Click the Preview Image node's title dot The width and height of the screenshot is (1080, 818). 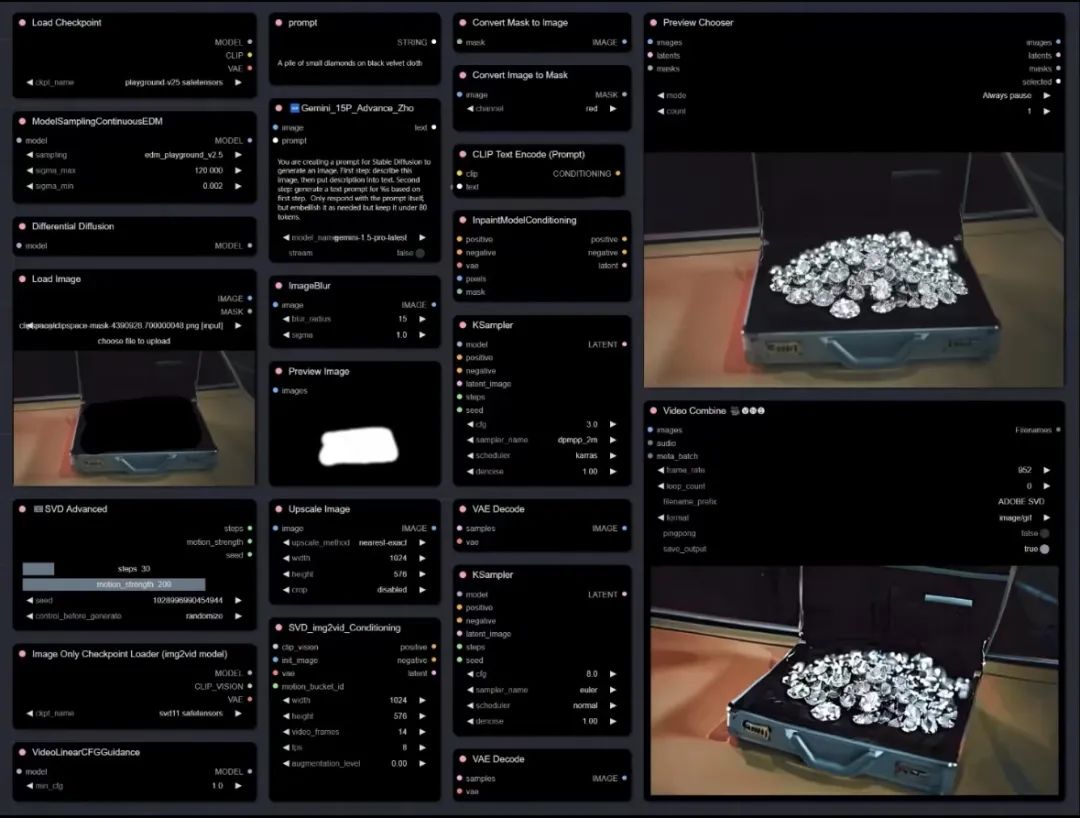[x=278, y=371]
